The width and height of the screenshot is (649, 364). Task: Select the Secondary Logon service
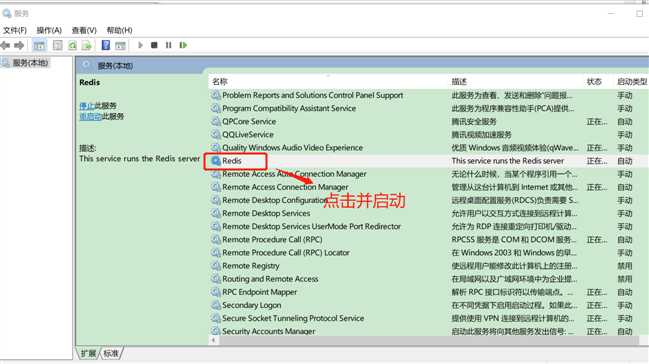[252, 305]
